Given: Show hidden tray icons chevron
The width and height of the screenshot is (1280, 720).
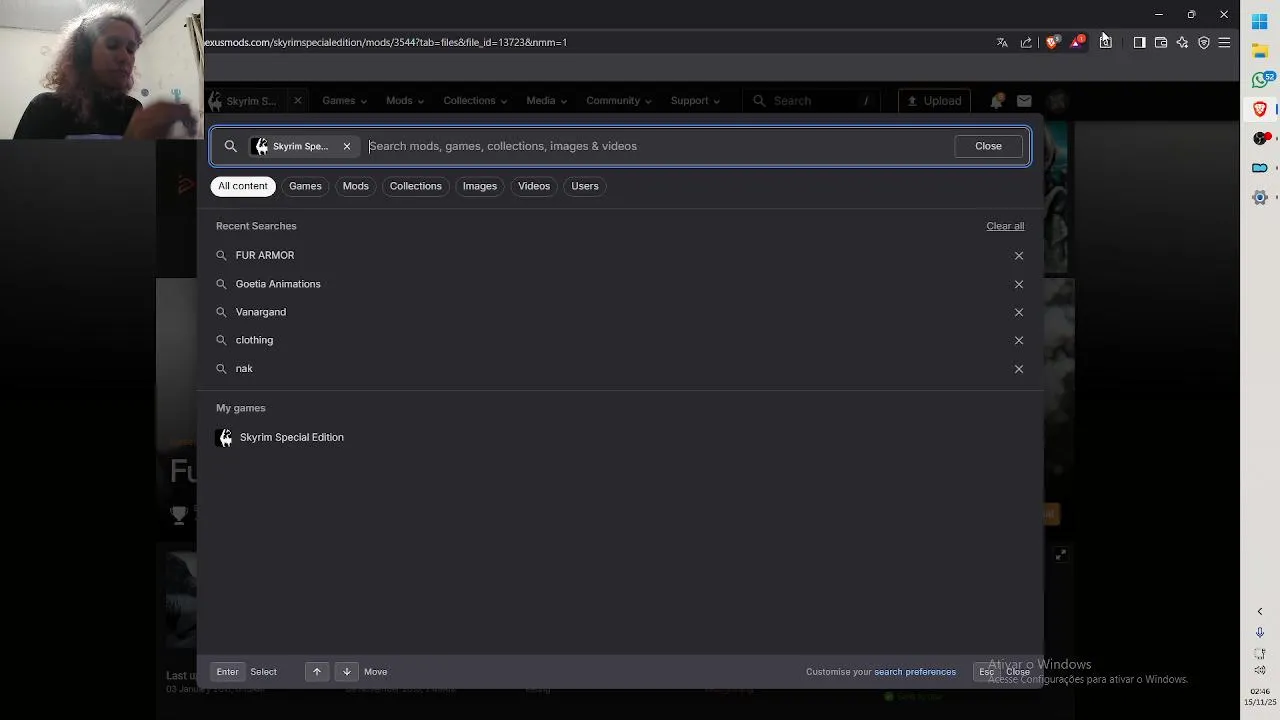Looking at the screenshot, I should point(1260,611).
